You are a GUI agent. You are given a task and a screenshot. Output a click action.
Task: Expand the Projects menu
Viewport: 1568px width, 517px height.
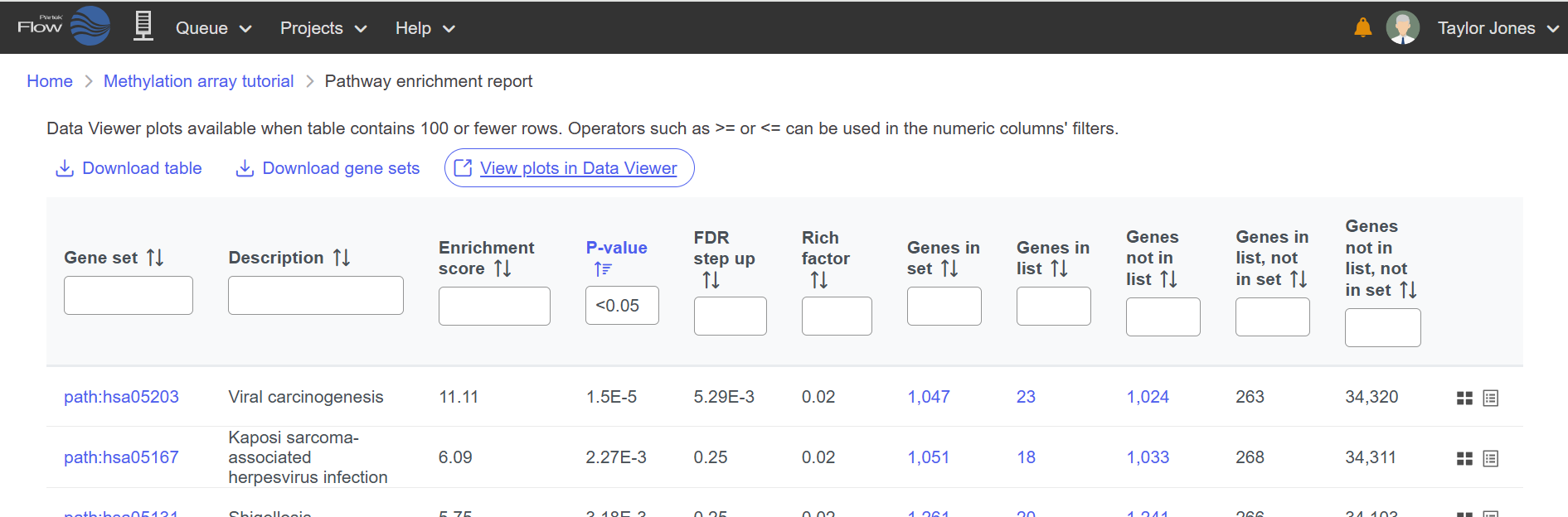pyautogui.click(x=323, y=28)
